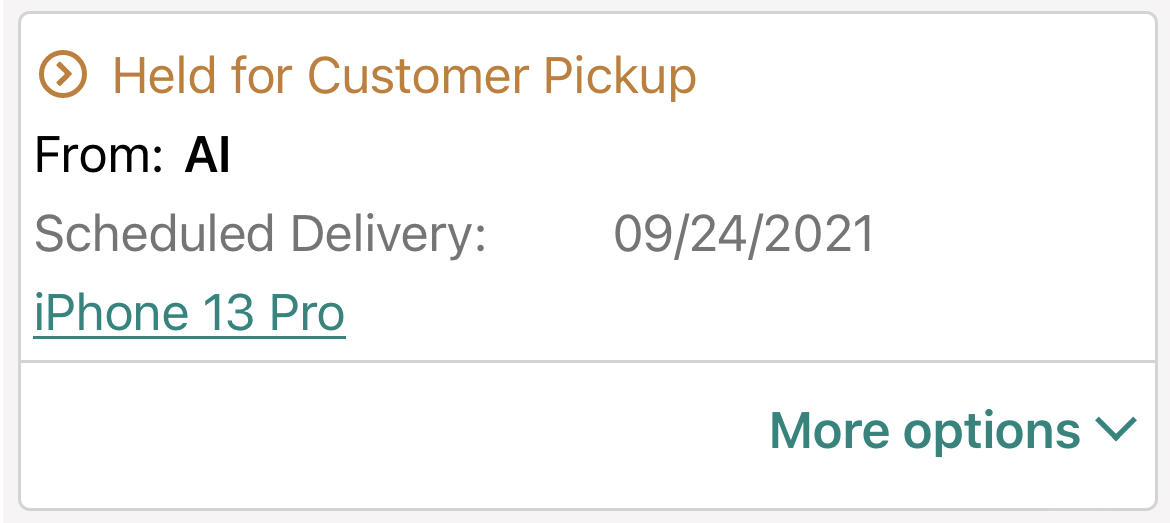Click the word options in More options
The width and height of the screenshot is (1170, 523).
[x=992, y=430]
